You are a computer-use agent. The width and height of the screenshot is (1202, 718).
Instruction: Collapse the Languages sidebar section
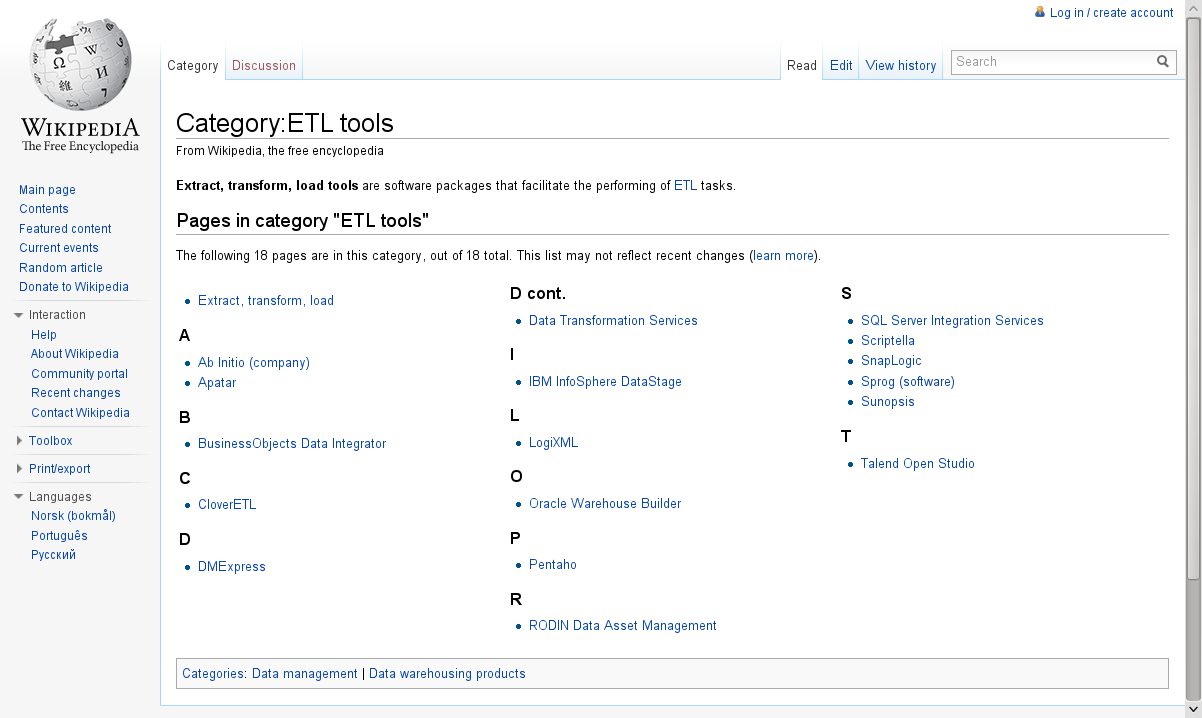coord(19,497)
